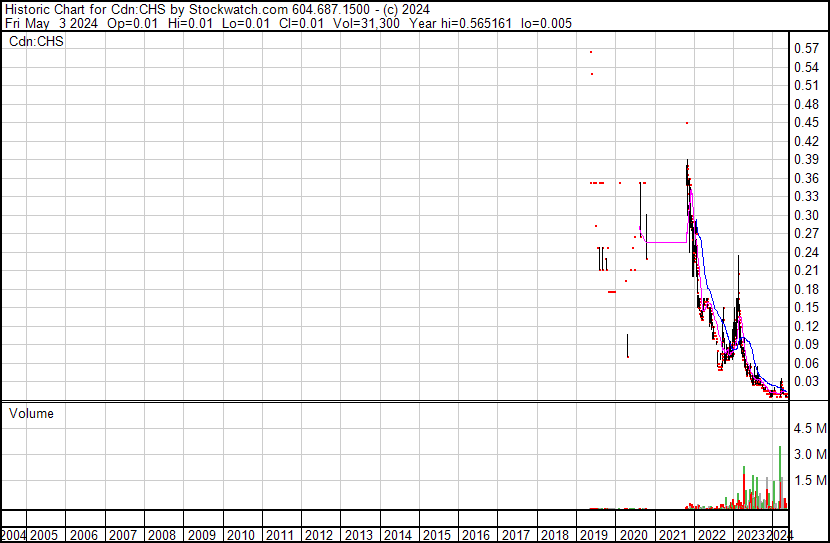Click the 2019 year label on the time axis

pos(593,535)
